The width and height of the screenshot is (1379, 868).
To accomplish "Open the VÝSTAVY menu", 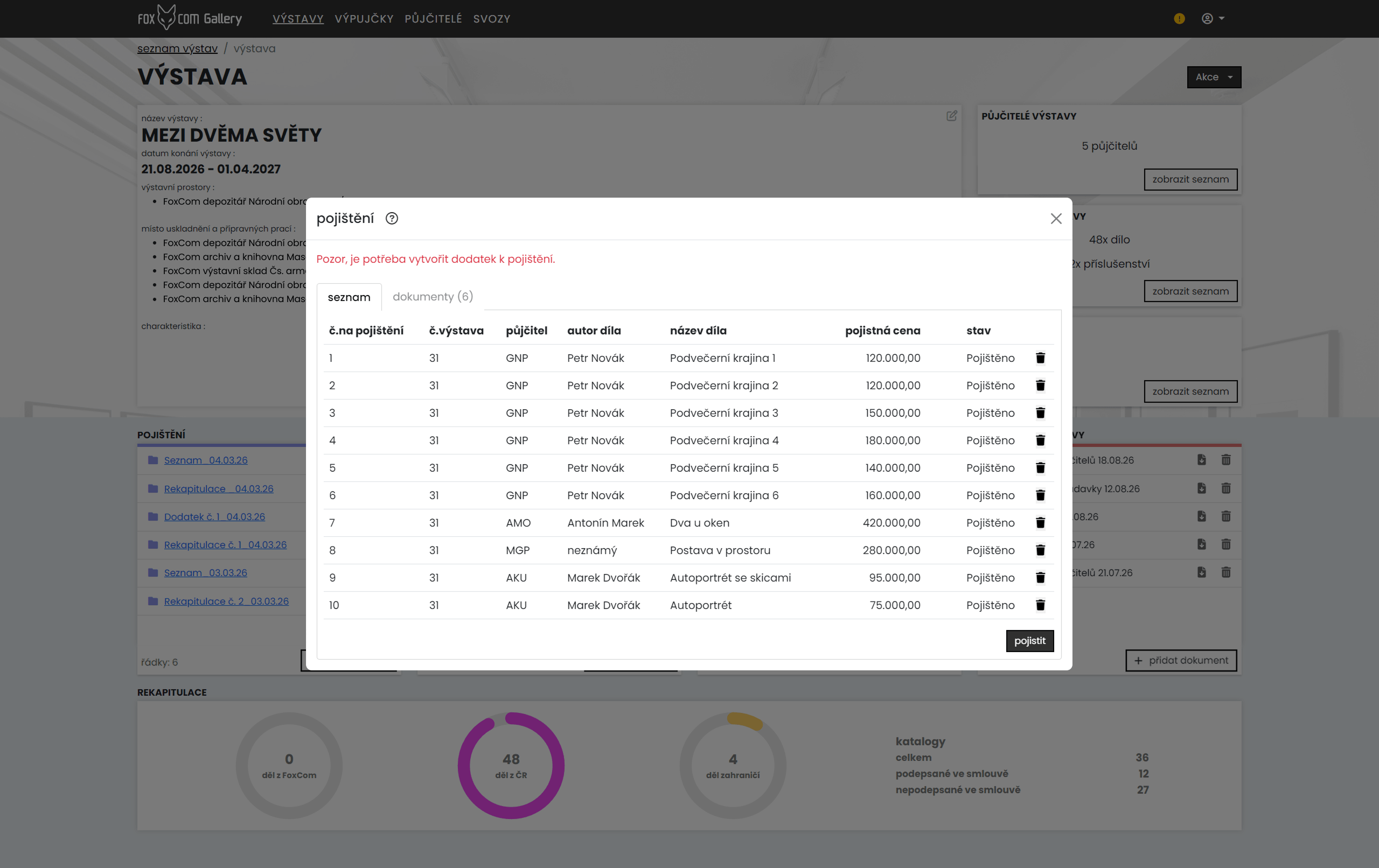I will tap(298, 19).
